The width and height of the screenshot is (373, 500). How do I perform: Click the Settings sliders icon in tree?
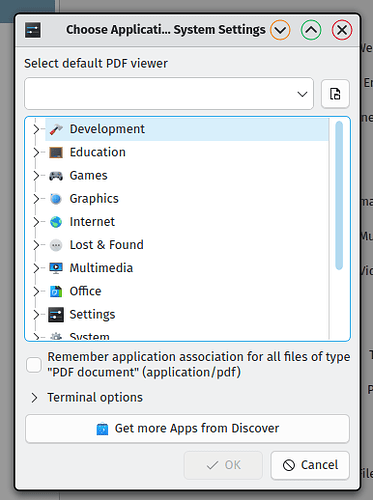(x=56, y=314)
